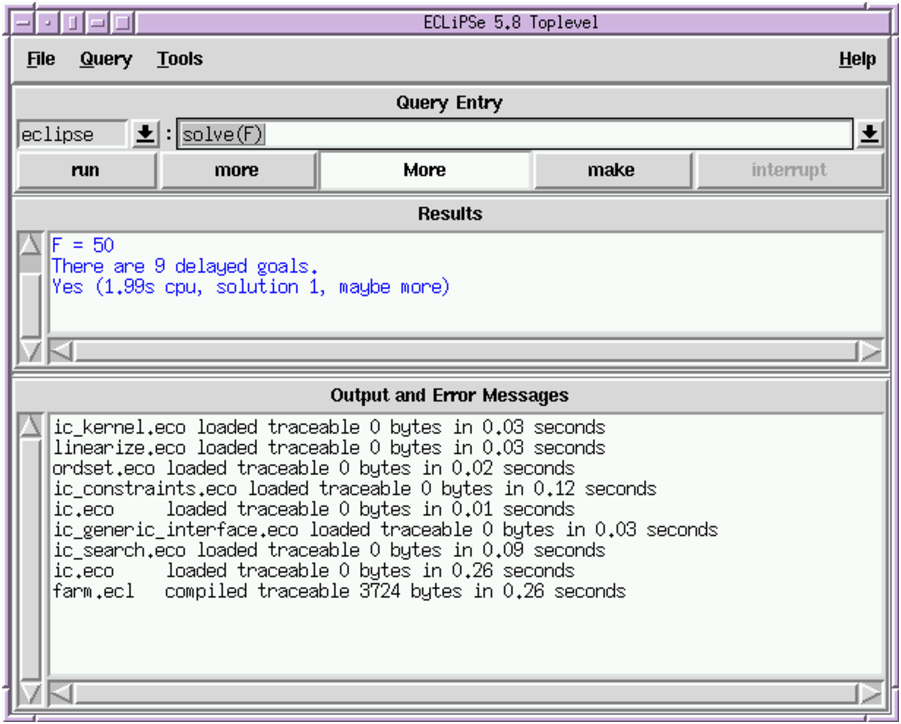Viewport: 901px width, 724px height.
Task: Open the Tools menu
Action: [180, 59]
